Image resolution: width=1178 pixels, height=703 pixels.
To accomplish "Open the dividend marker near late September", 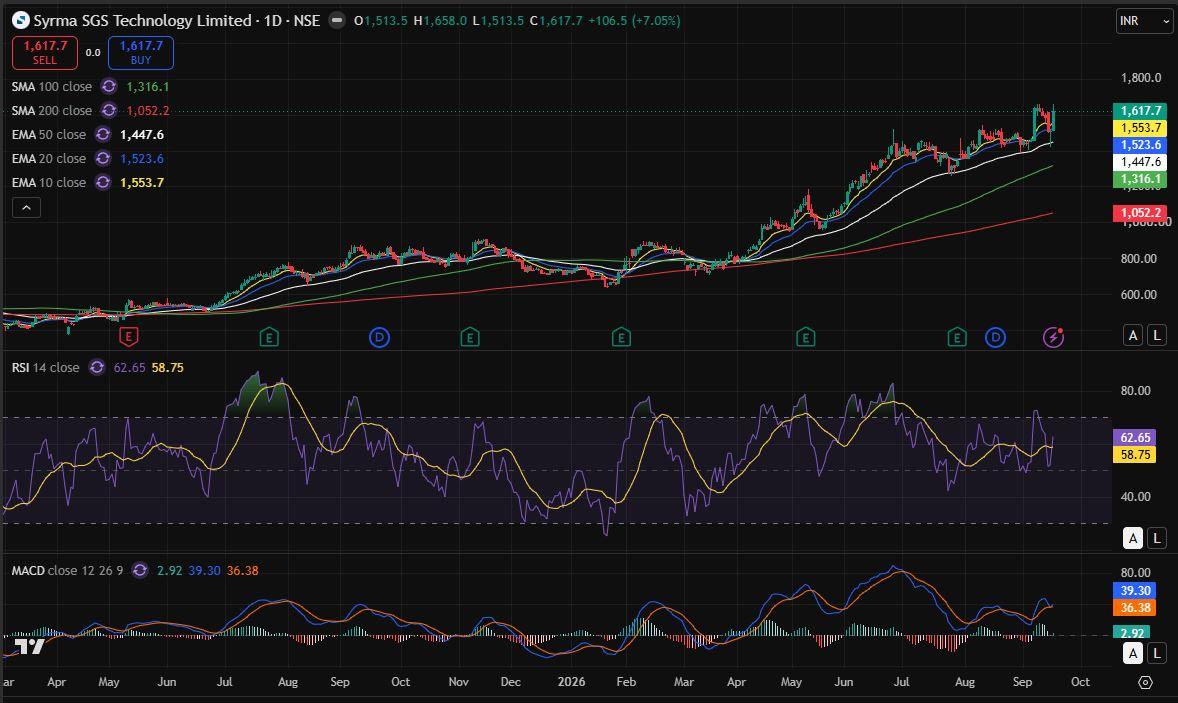I will coord(379,337).
